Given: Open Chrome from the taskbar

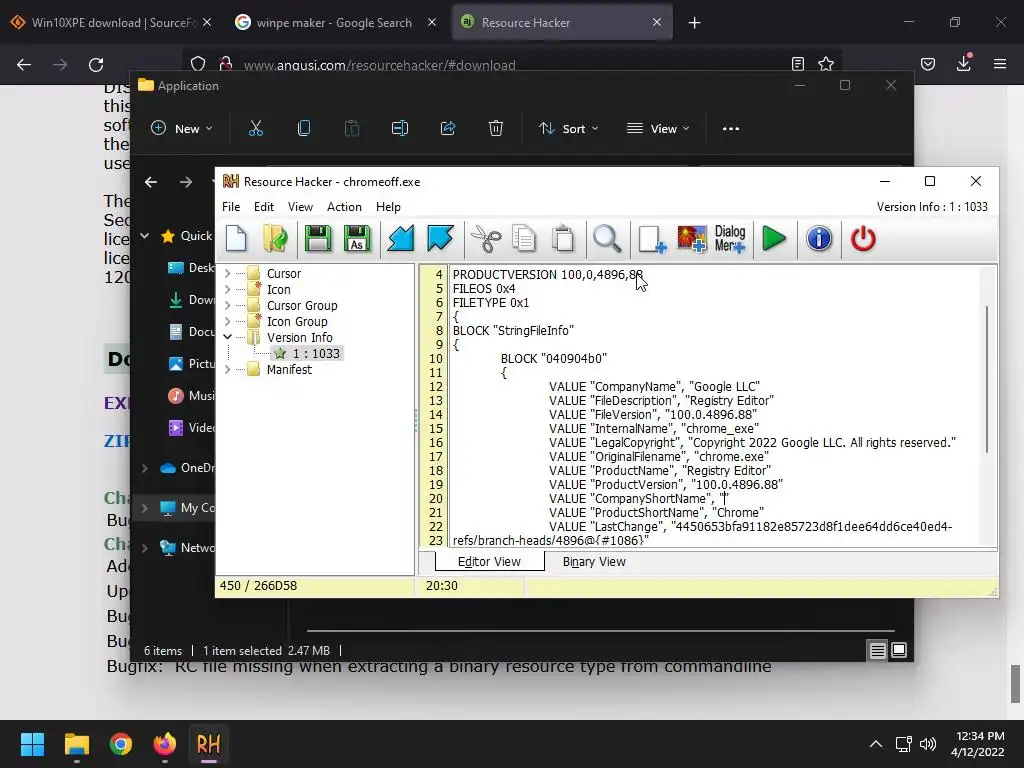Looking at the screenshot, I should tap(121, 744).
